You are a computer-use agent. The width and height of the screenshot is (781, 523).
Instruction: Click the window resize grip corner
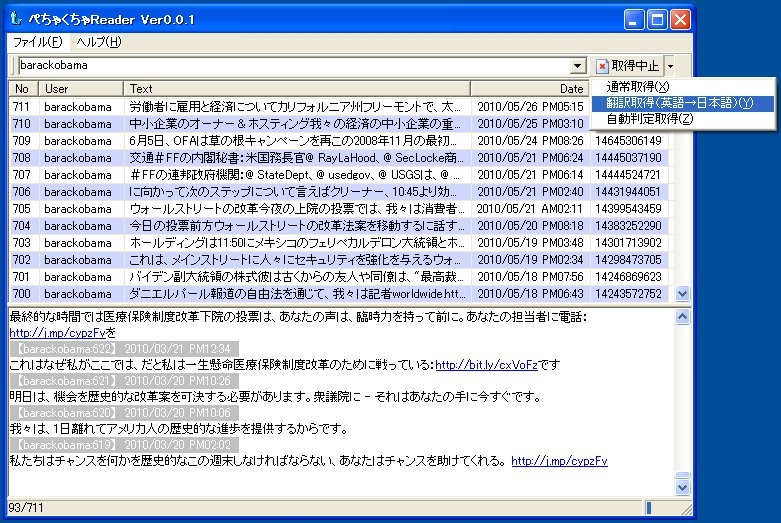pyautogui.click(x=686, y=509)
